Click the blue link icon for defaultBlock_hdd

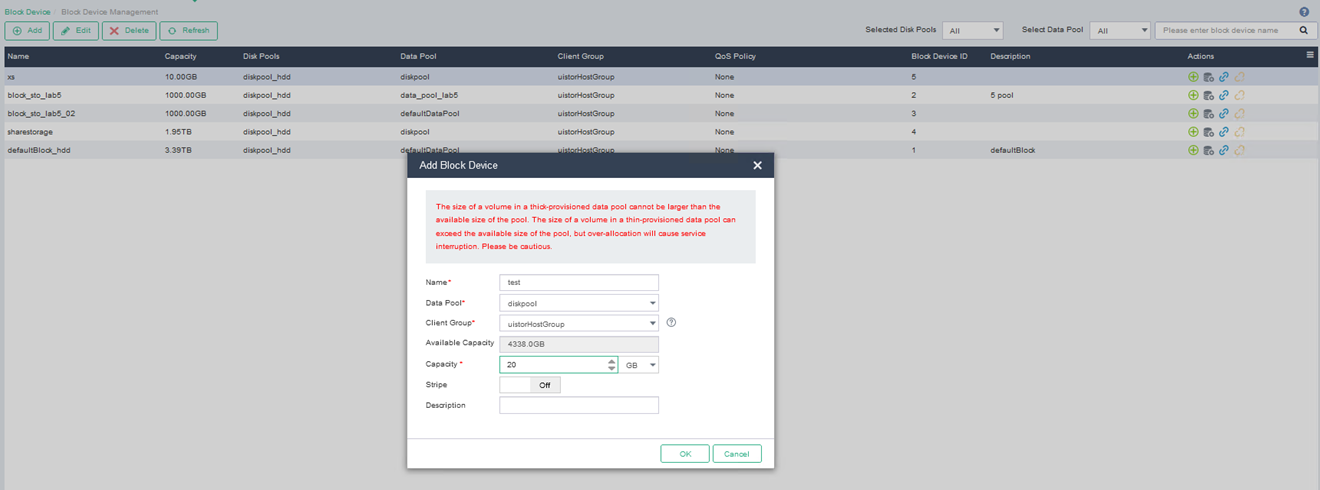pyautogui.click(x=1223, y=150)
